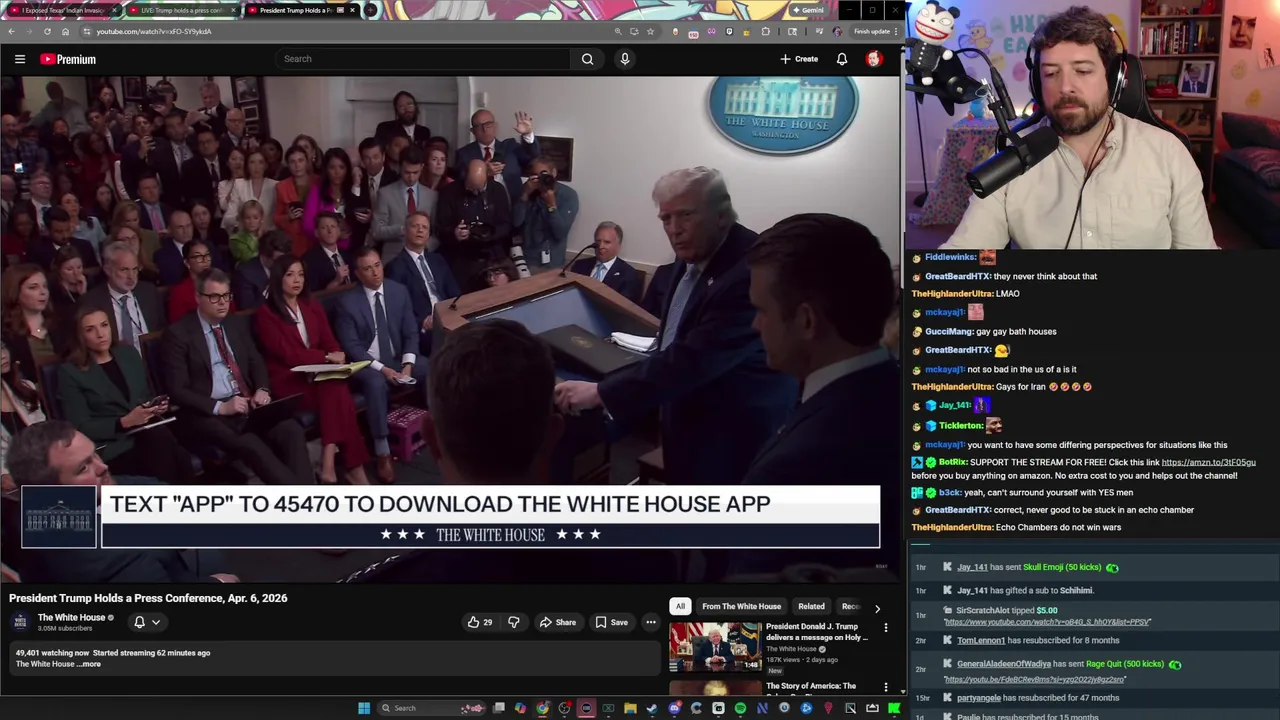Open options for Story of America video
1280x720 pixels.
point(885,688)
